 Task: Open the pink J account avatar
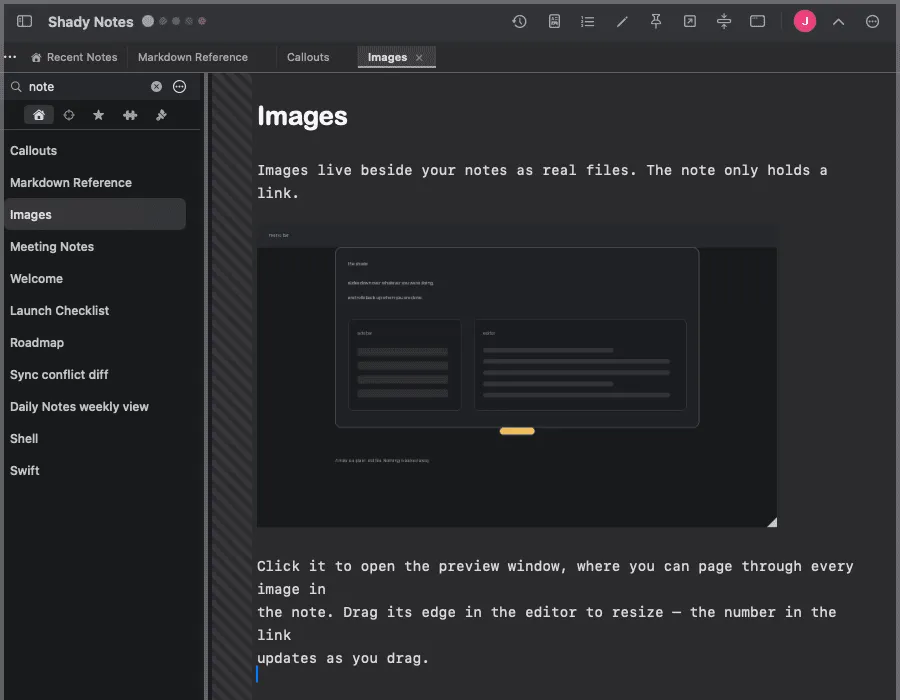tap(805, 22)
